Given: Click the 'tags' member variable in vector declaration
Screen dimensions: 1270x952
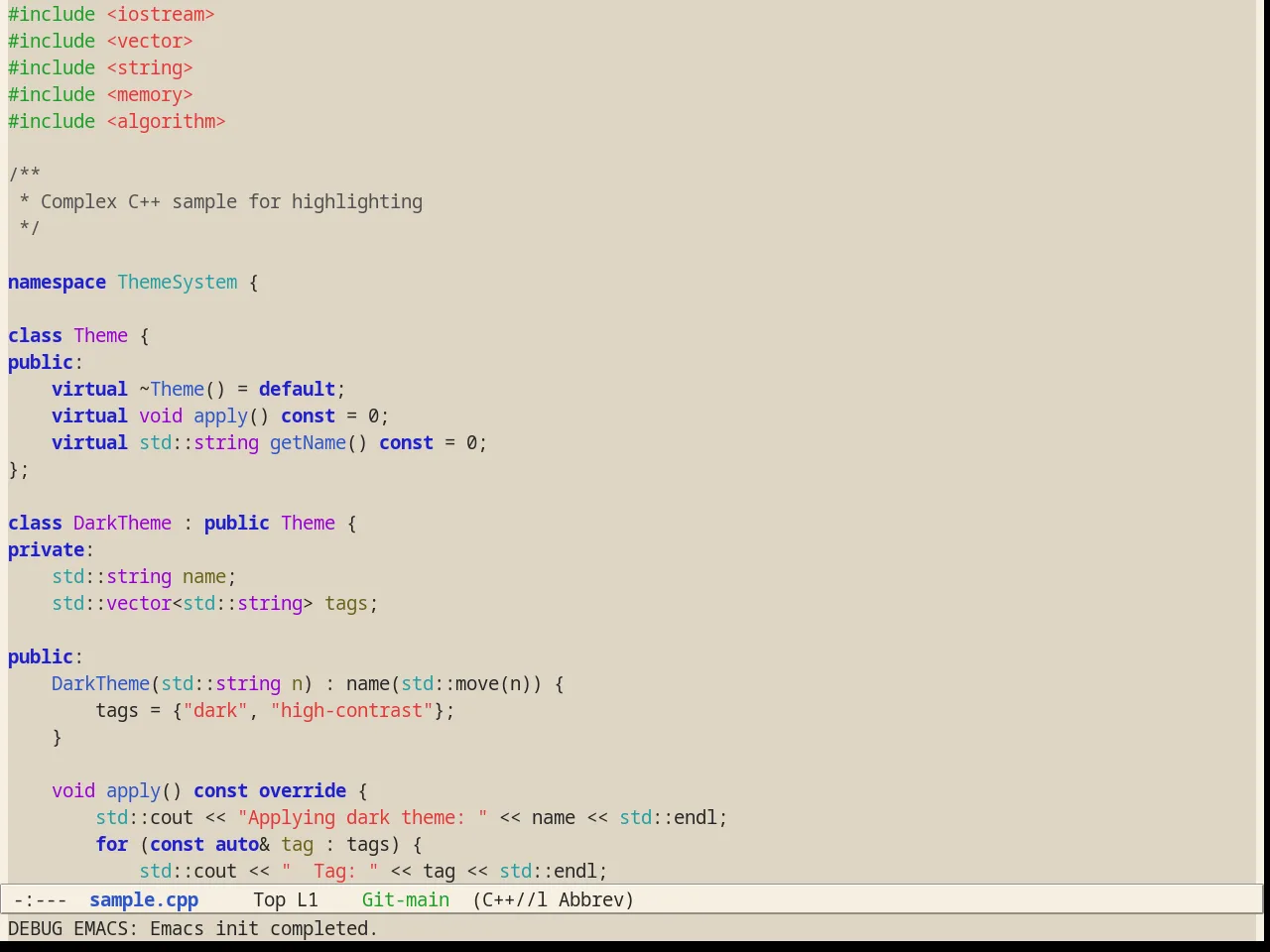Looking at the screenshot, I should click(346, 603).
